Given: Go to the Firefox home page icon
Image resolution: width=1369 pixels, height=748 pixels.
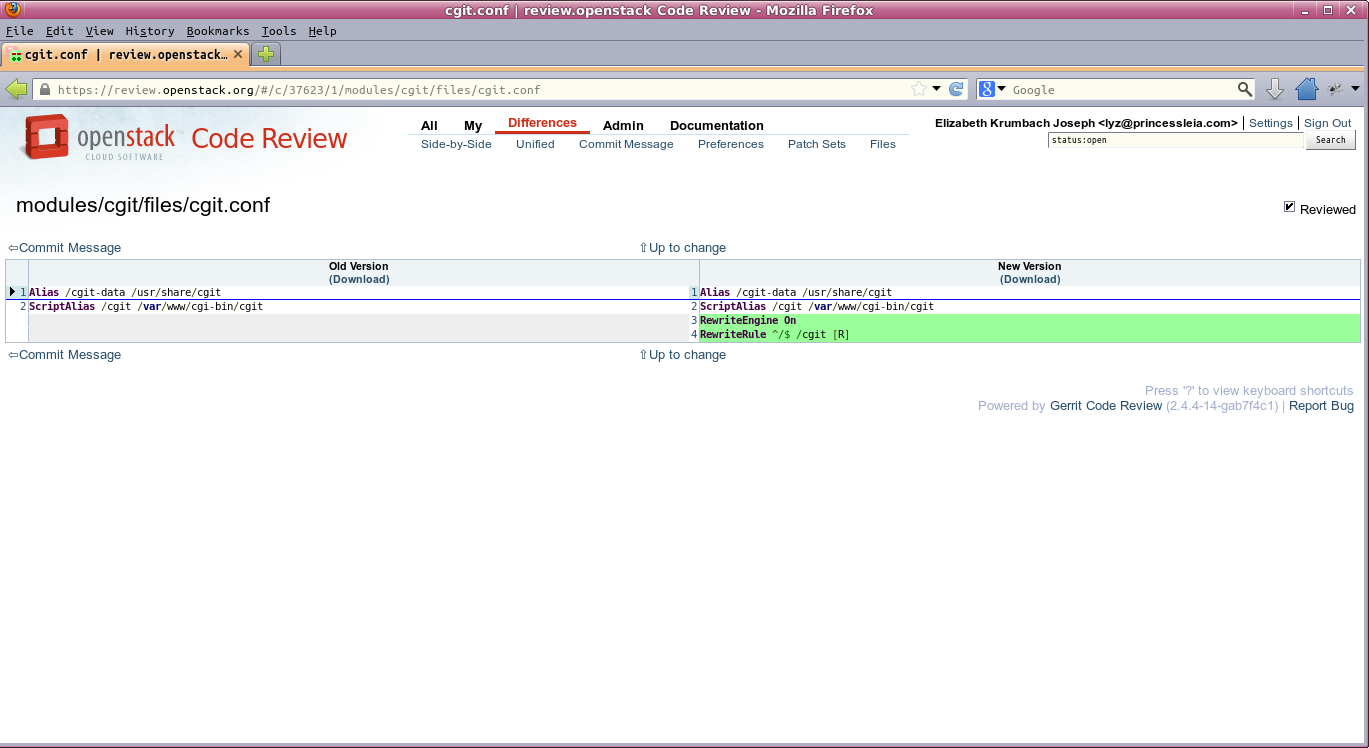Looking at the screenshot, I should (x=1306, y=89).
